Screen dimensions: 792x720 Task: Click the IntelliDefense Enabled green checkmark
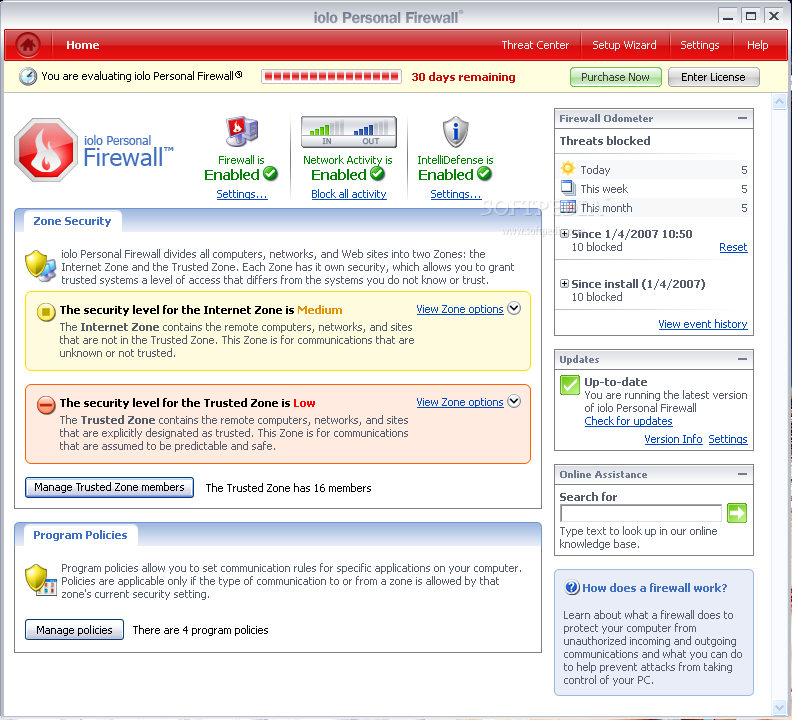pyautogui.click(x=484, y=174)
